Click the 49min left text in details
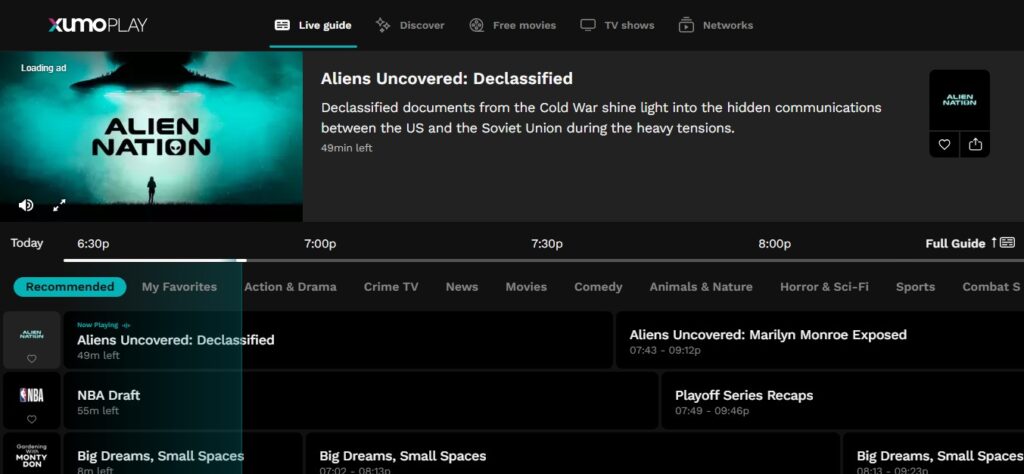 pos(346,148)
